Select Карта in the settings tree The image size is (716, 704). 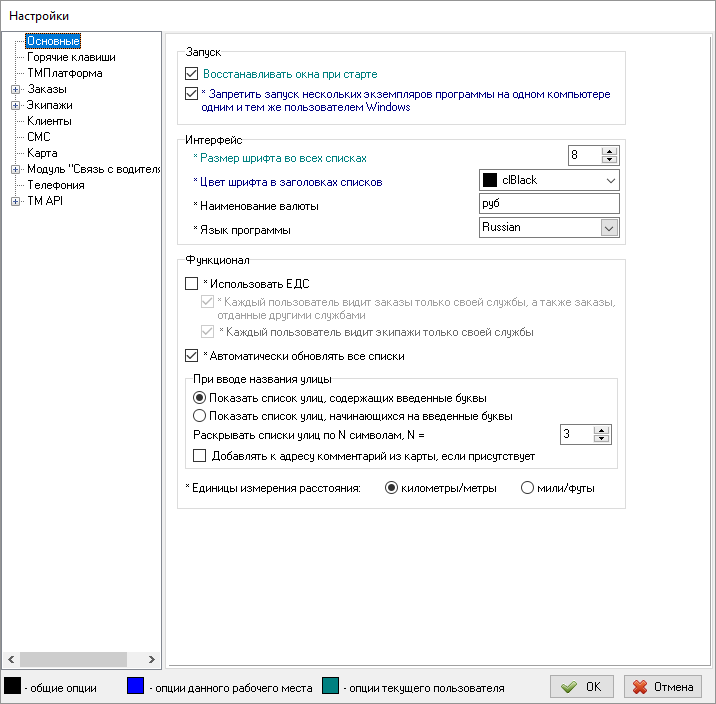point(42,153)
